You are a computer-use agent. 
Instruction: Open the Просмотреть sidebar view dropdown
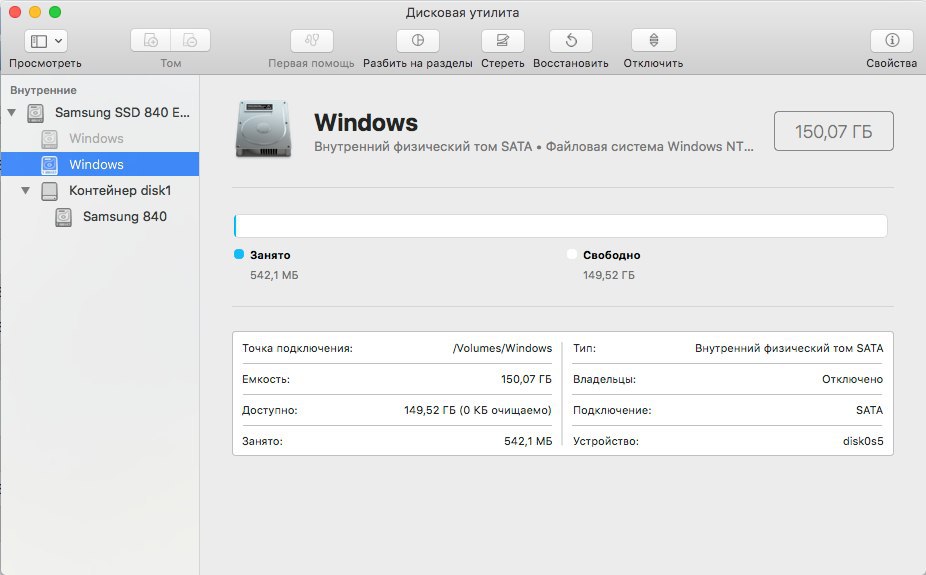tap(46, 41)
